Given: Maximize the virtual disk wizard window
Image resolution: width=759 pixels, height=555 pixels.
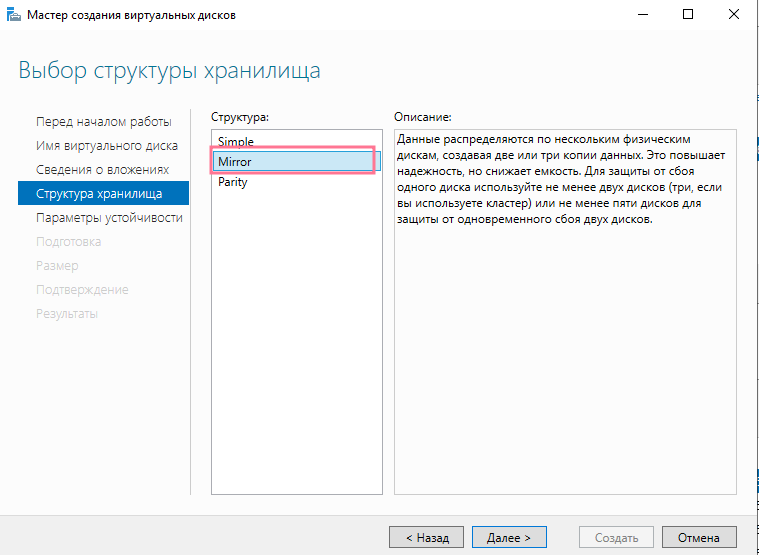Looking at the screenshot, I should click(x=687, y=15).
